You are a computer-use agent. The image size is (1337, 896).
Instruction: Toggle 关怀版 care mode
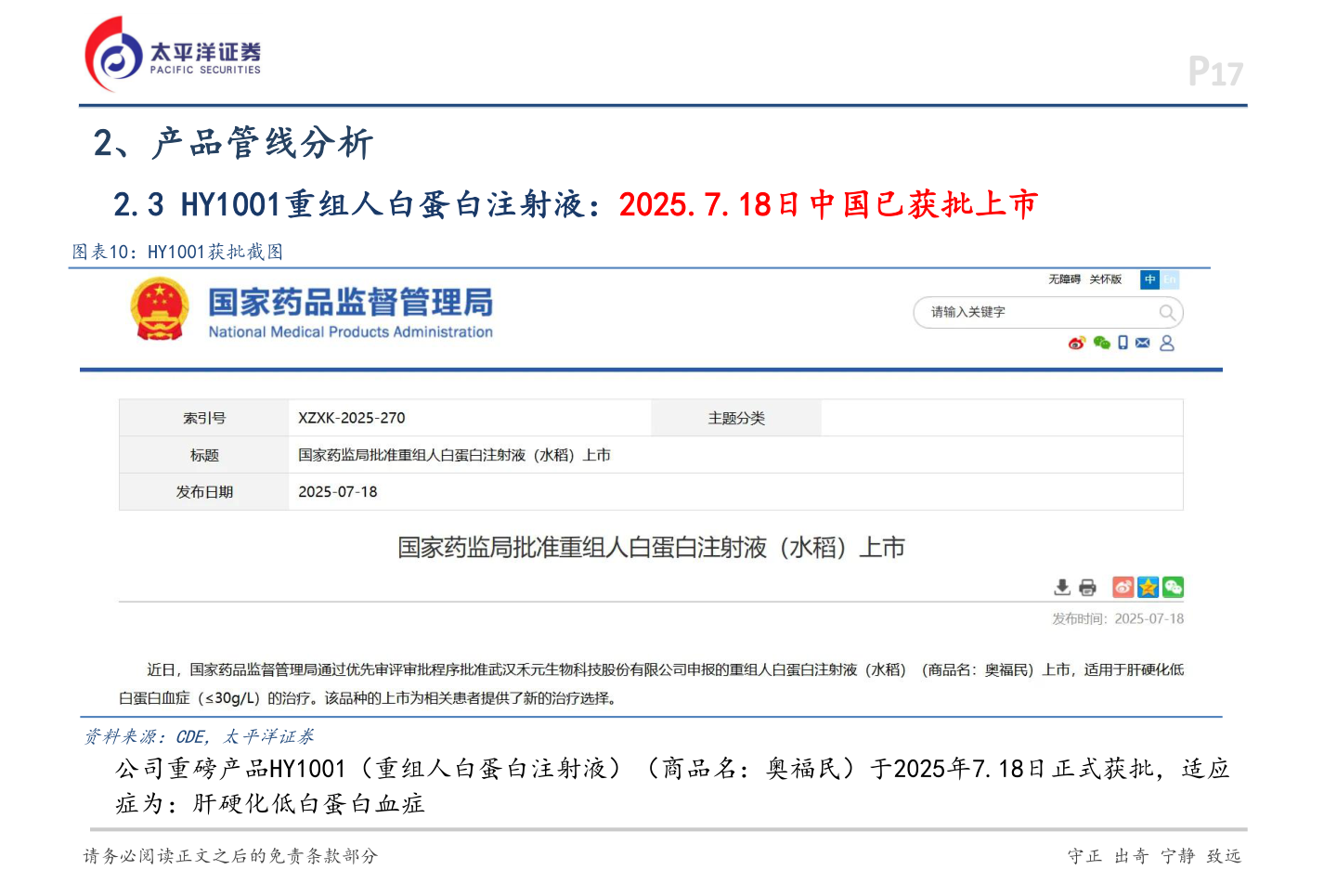tap(1108, 279)
